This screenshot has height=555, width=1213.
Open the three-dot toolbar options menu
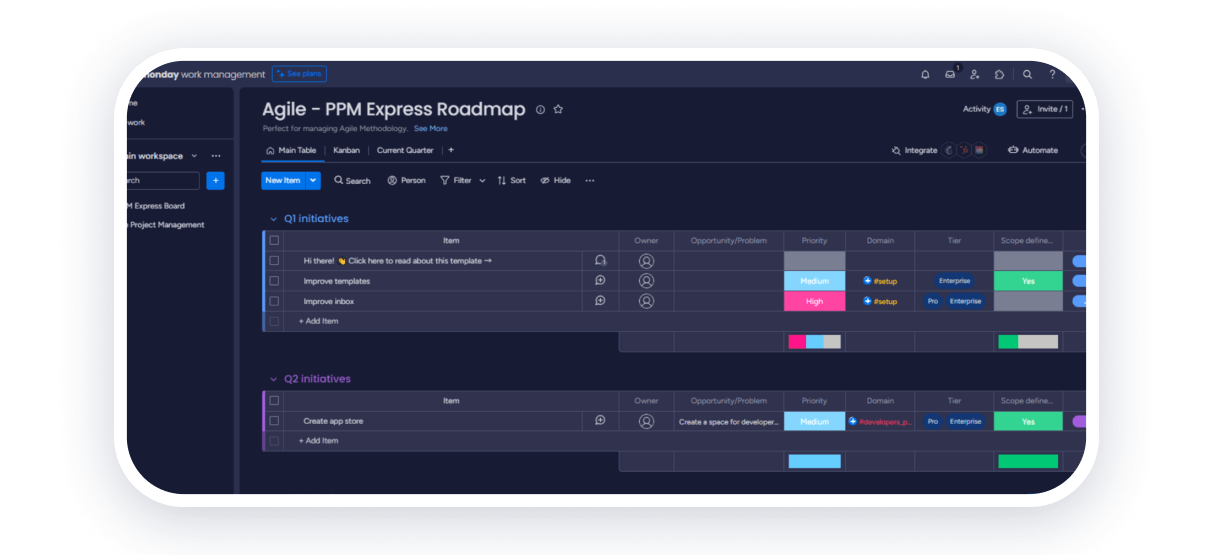coord(590,181)
